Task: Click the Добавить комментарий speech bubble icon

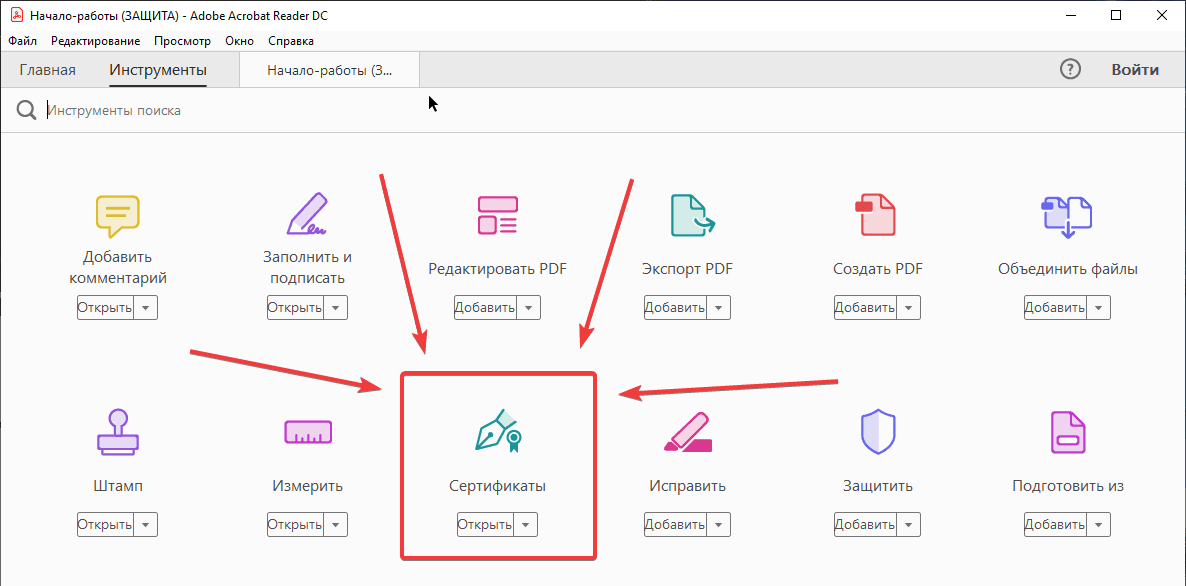Action: click(x=117, y=215)
